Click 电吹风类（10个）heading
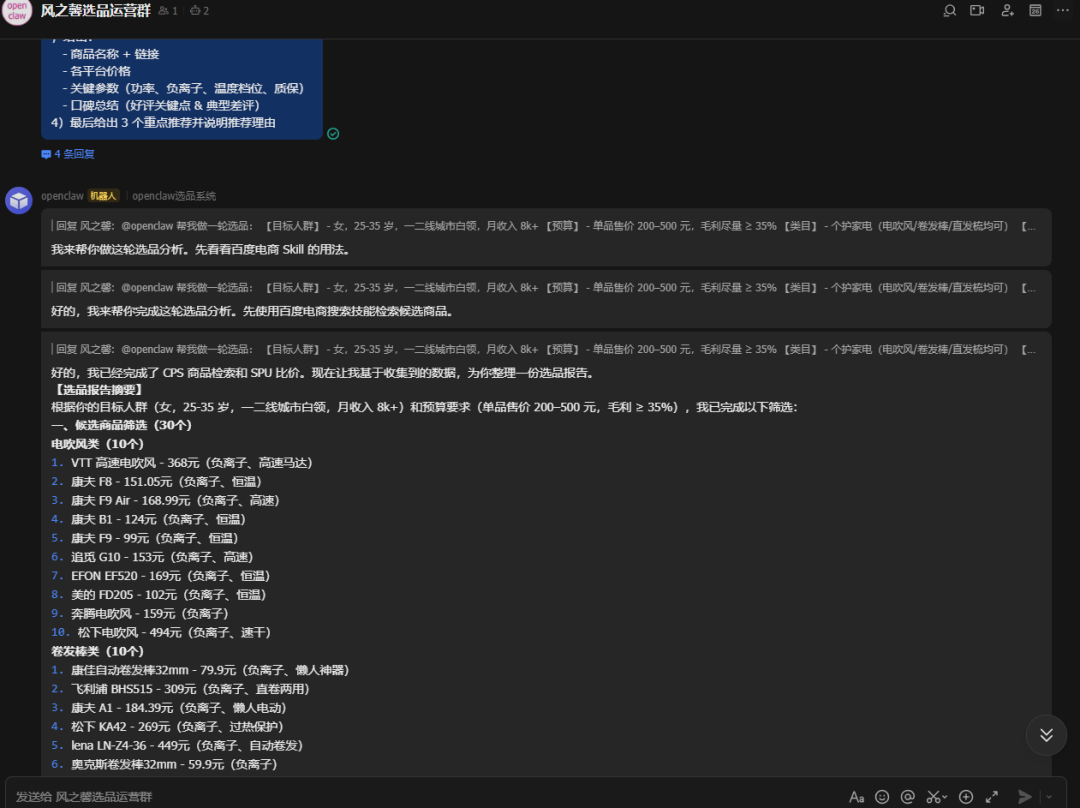The height and width of the screenshot is (808, 1080). [x=98, y=444]
